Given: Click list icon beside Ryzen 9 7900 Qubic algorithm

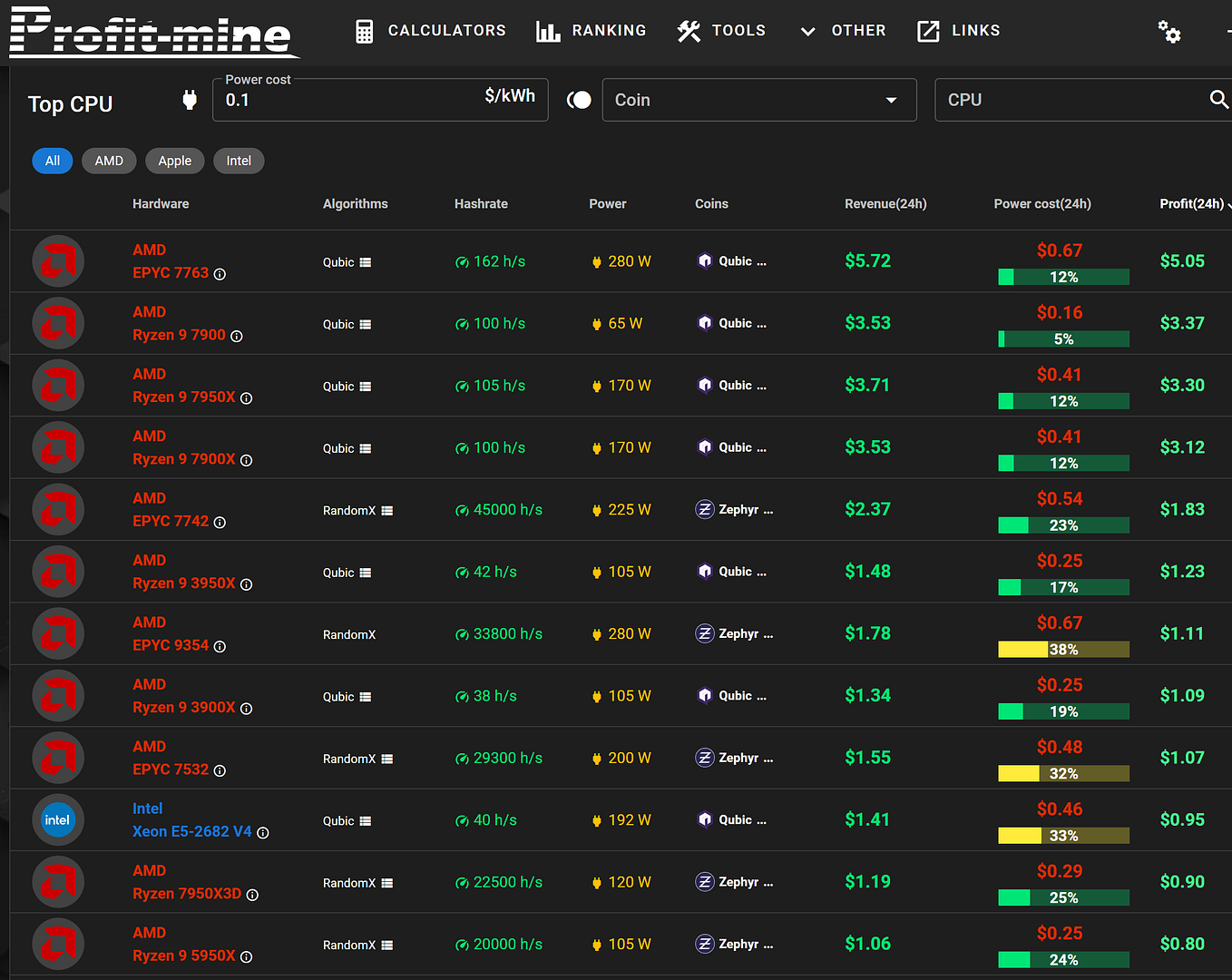Looking at the screenshot, I should pos(366,325).
